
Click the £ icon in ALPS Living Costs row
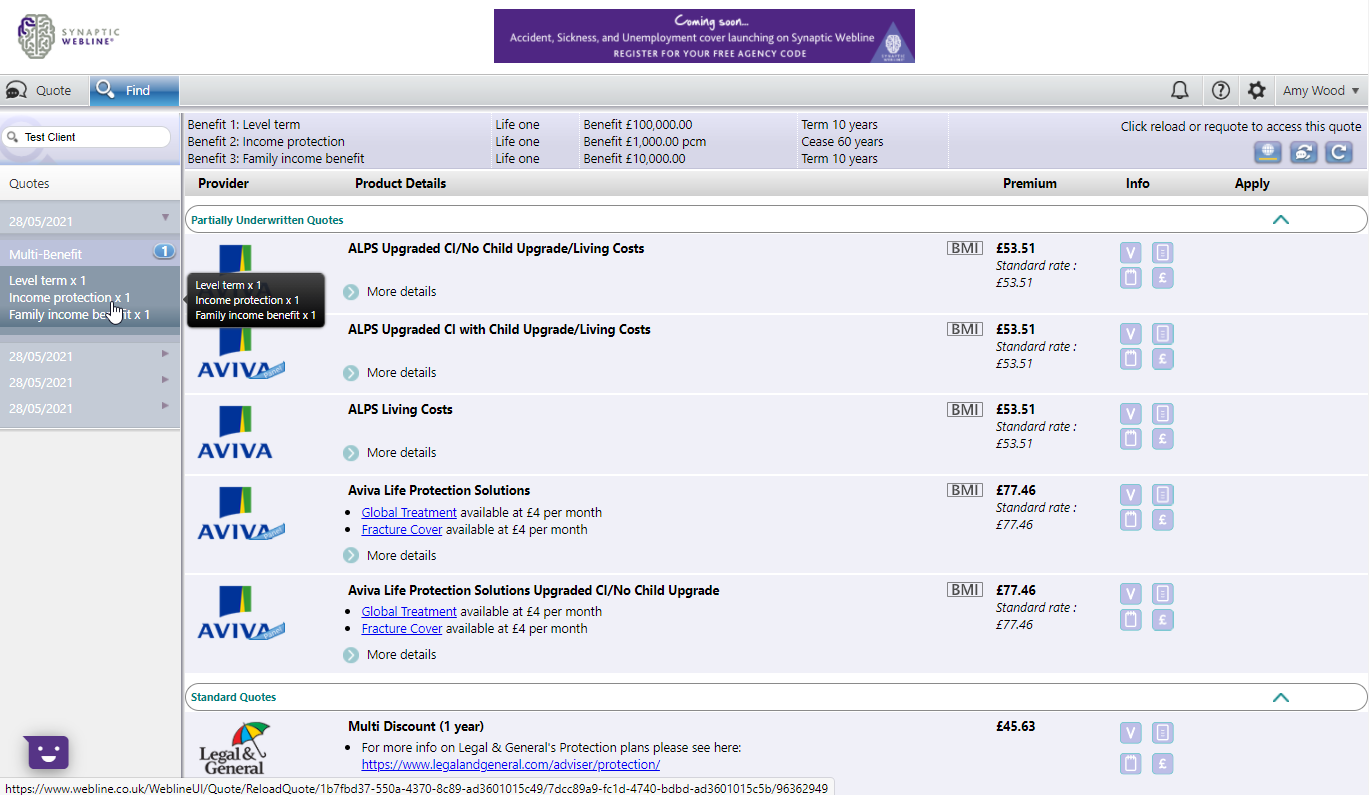[1162, 439]
